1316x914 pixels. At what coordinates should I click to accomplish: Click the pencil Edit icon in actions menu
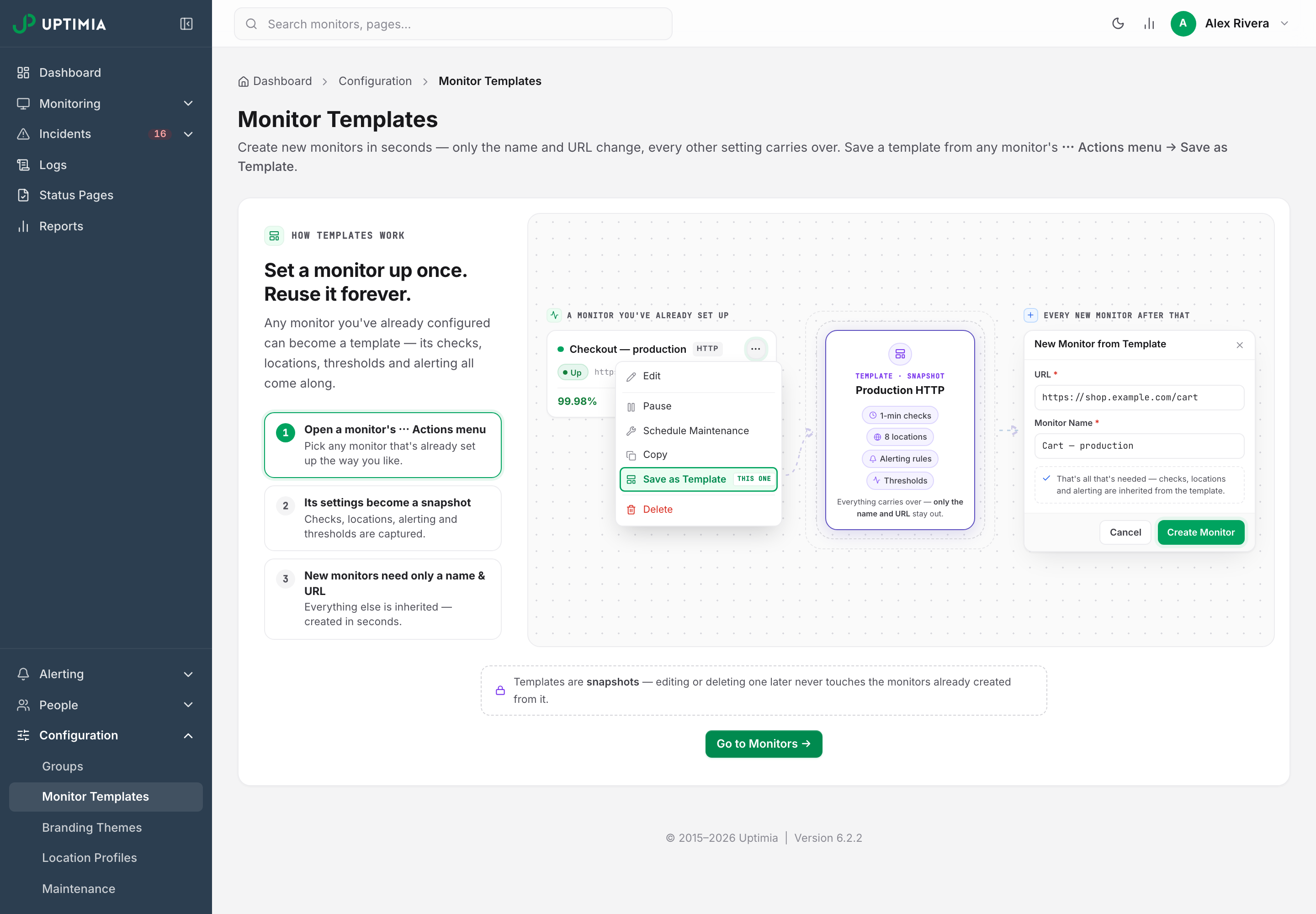(631, 376)
